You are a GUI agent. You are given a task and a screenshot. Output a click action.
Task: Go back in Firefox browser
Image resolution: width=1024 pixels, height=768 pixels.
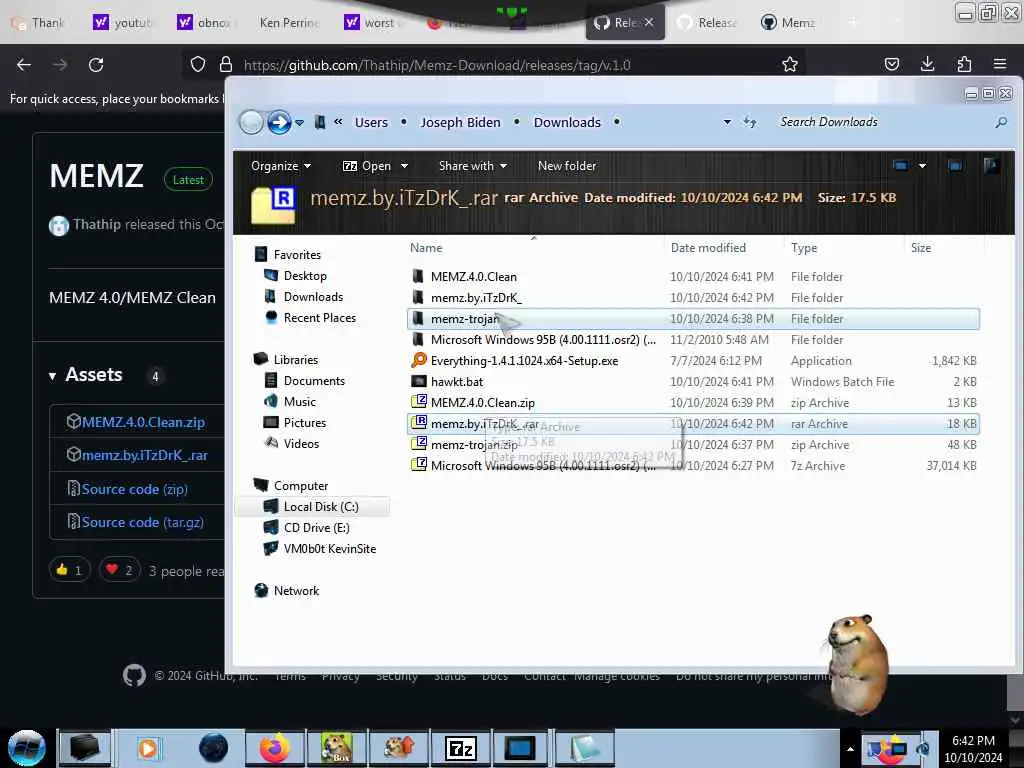coord(24,65)
